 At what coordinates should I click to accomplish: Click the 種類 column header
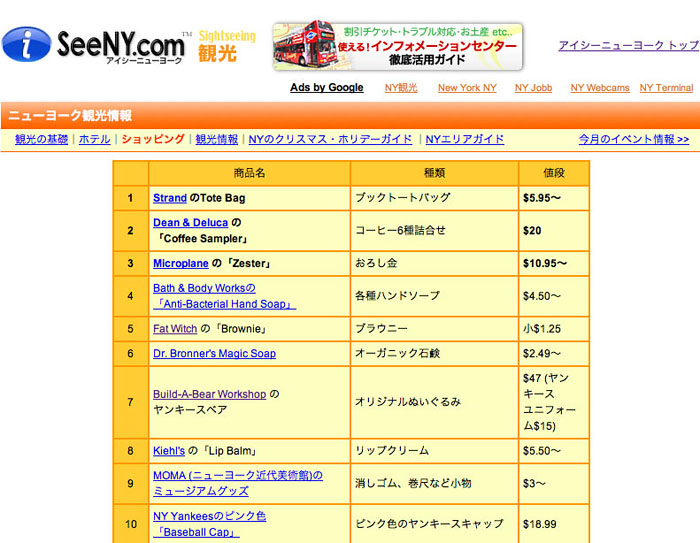tap(434, 173)
